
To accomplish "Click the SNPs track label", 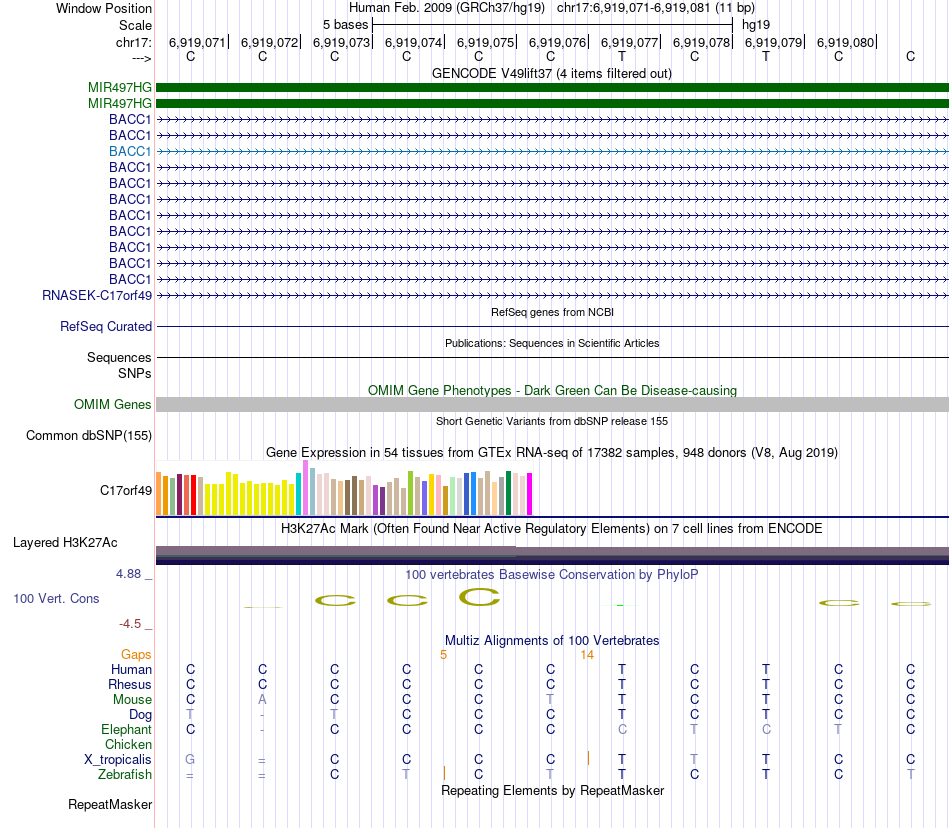I will pos(135,373).
